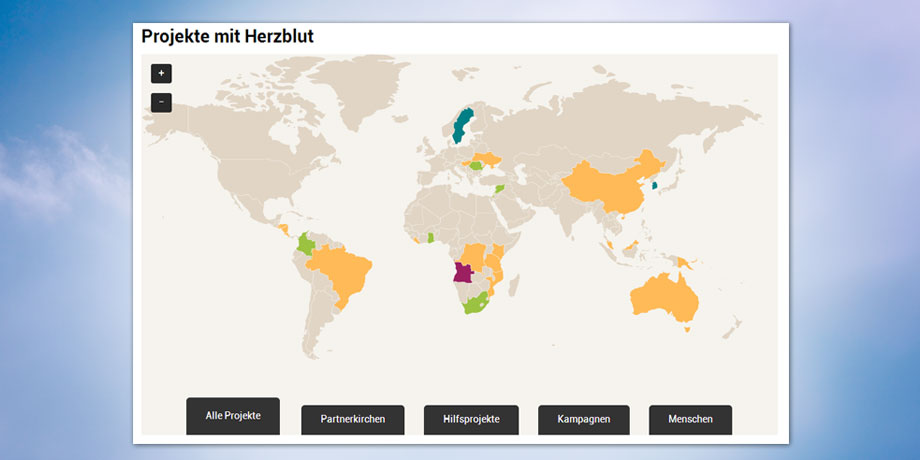
Task: Select teal South Korea on the map
Action: [x=655, y=185]
